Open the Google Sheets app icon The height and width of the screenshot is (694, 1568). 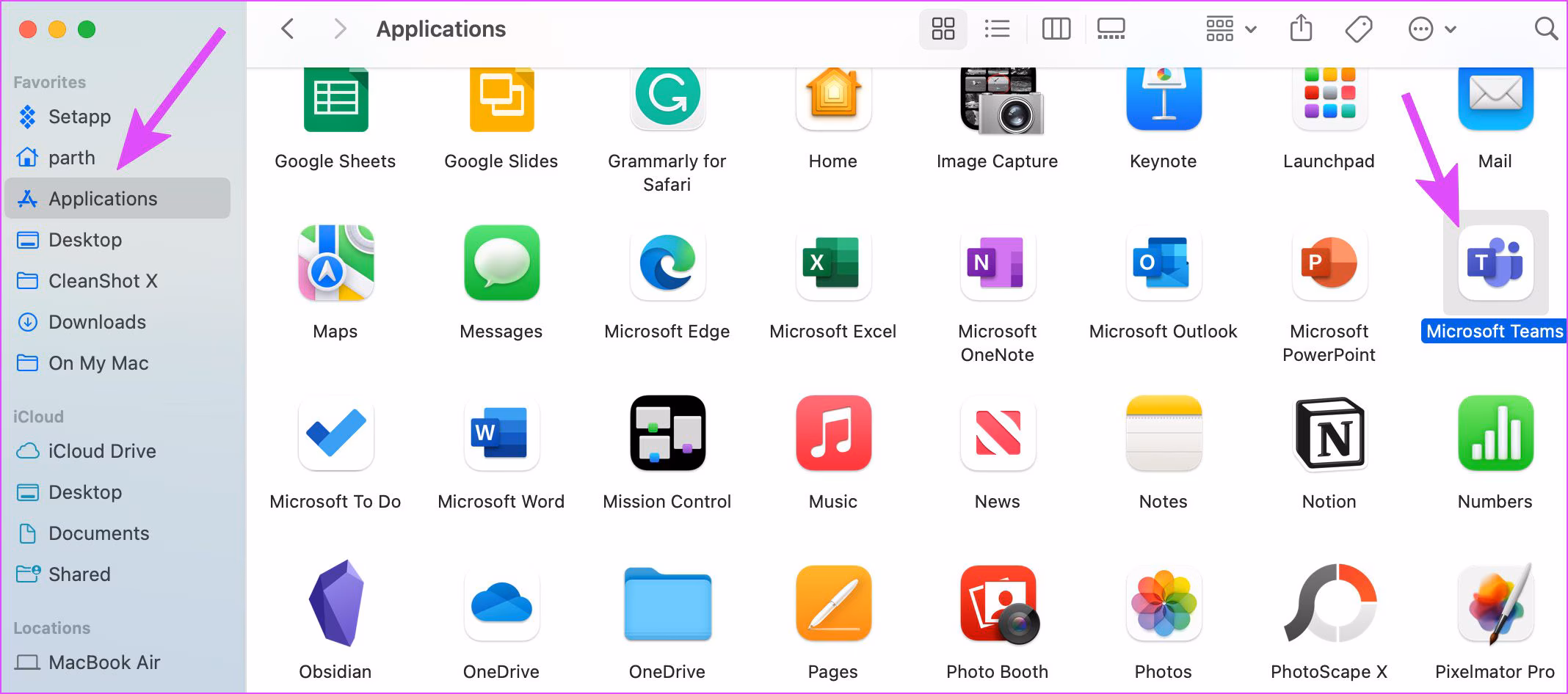[335, 100]
